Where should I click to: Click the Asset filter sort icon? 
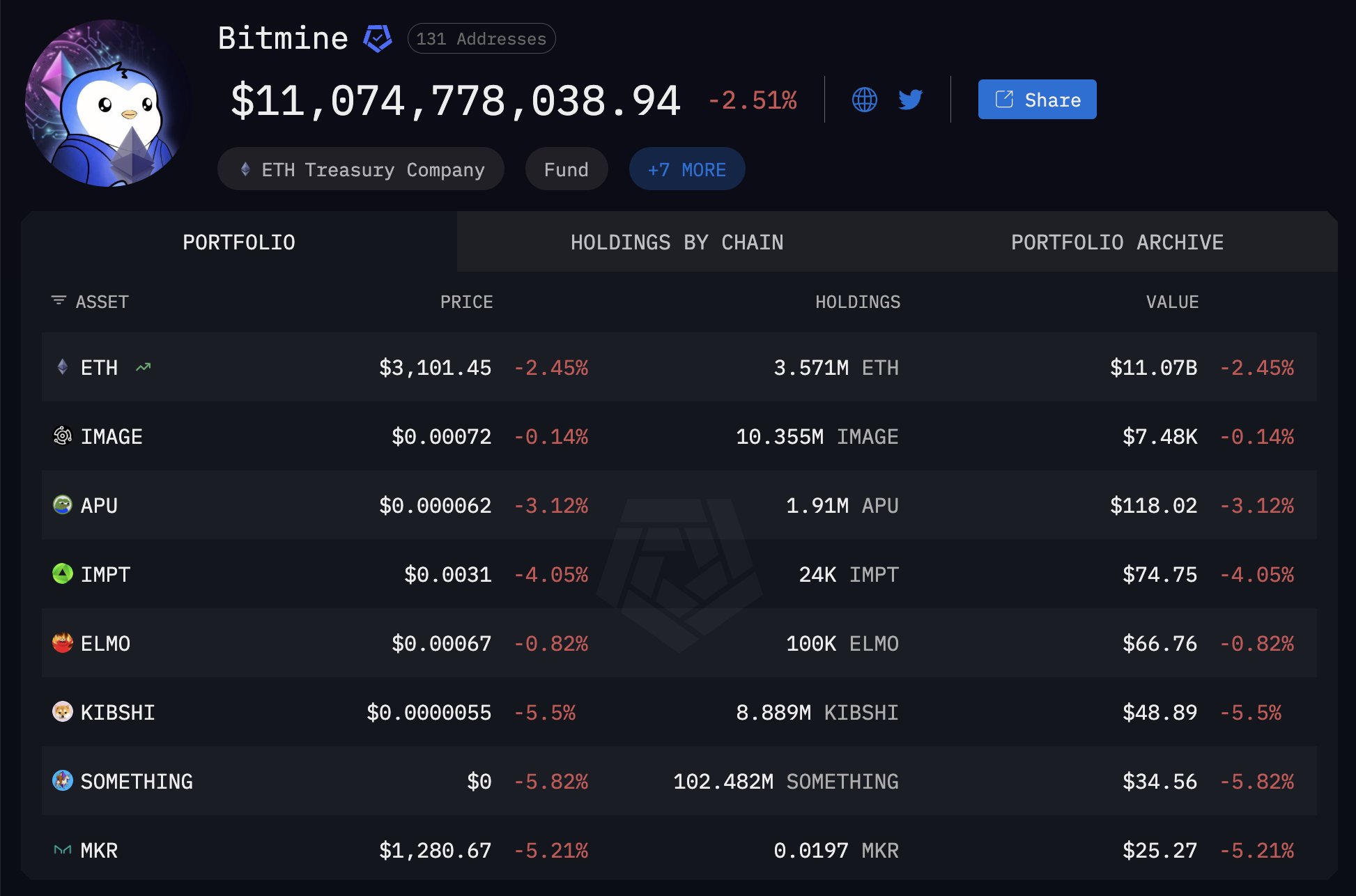(59, 301)
